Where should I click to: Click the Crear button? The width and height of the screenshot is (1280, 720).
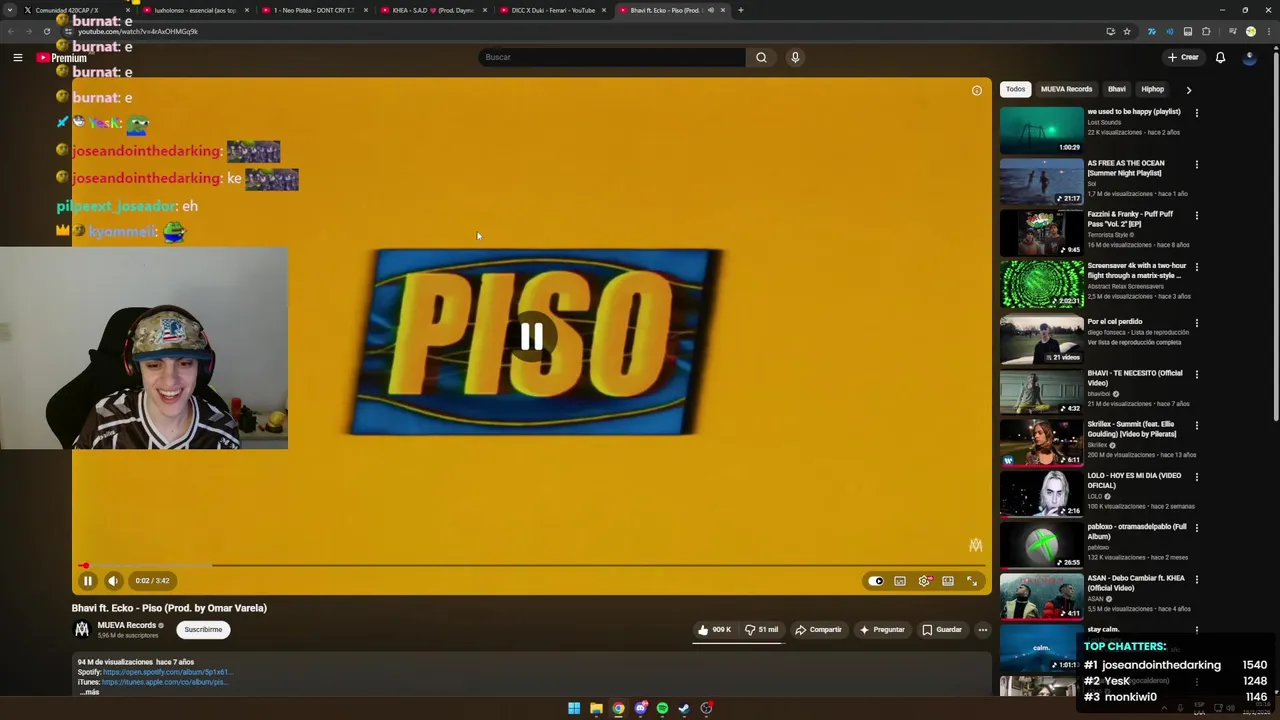click(x=1183, y=57)
